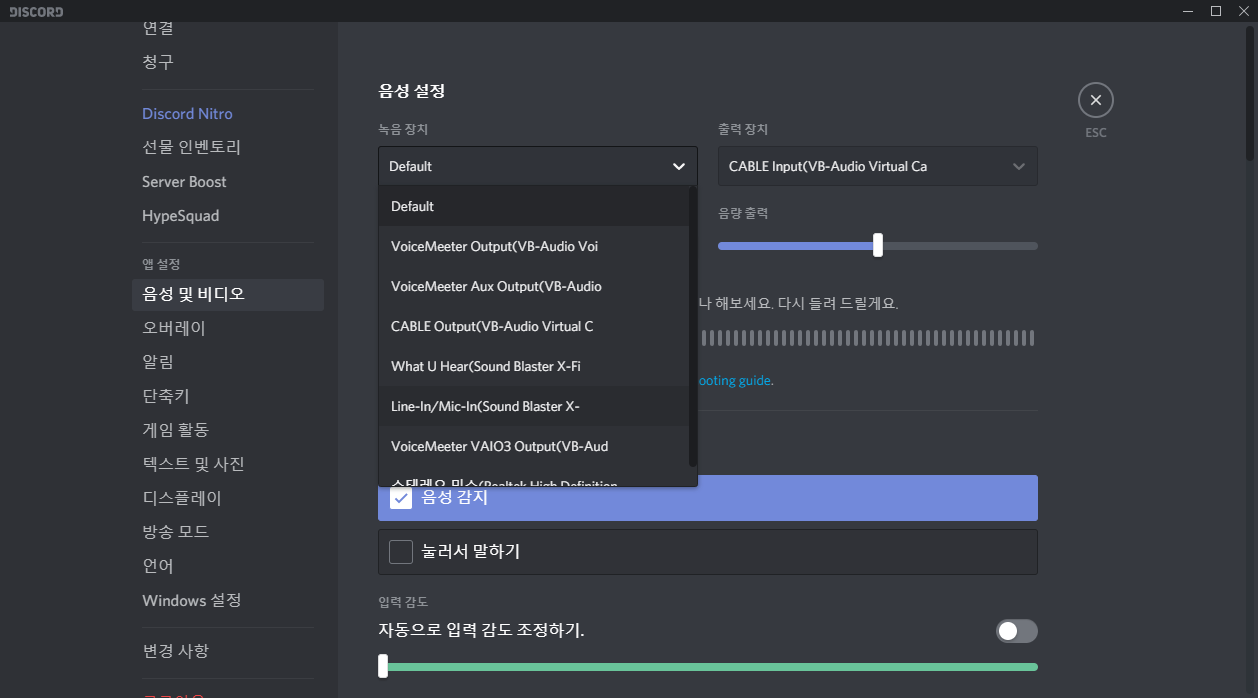Go to 디스플레이 appearance settings
This screenshot has height=698, width=1258.
click(182, 498)
